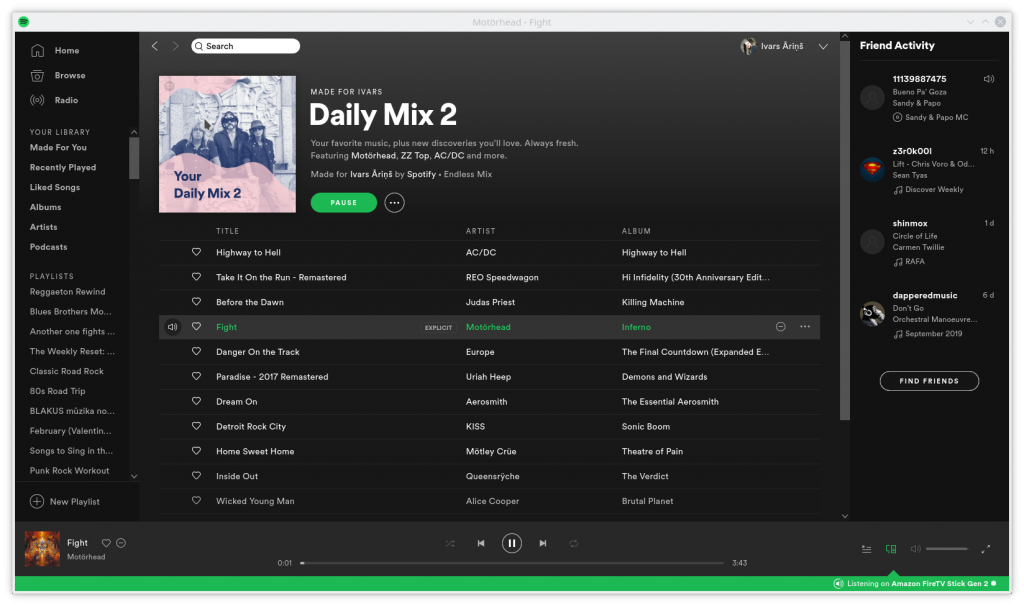Seek on the song progress bar

point(513,563)
